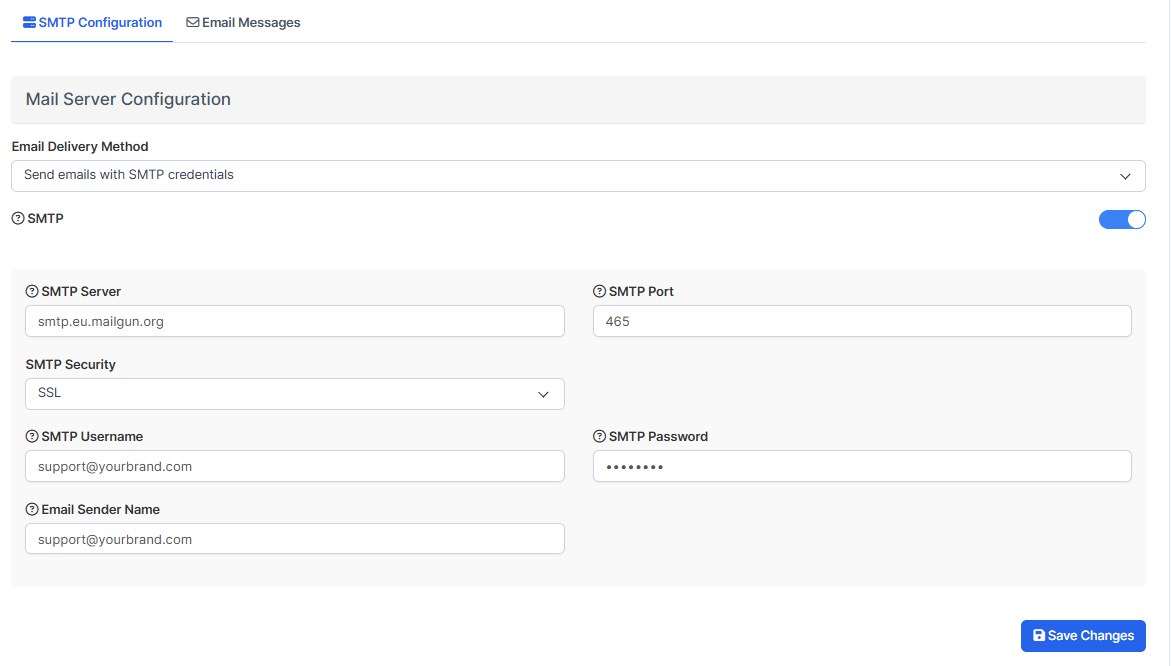Click the SMTP Password help icon

(600, 437)
